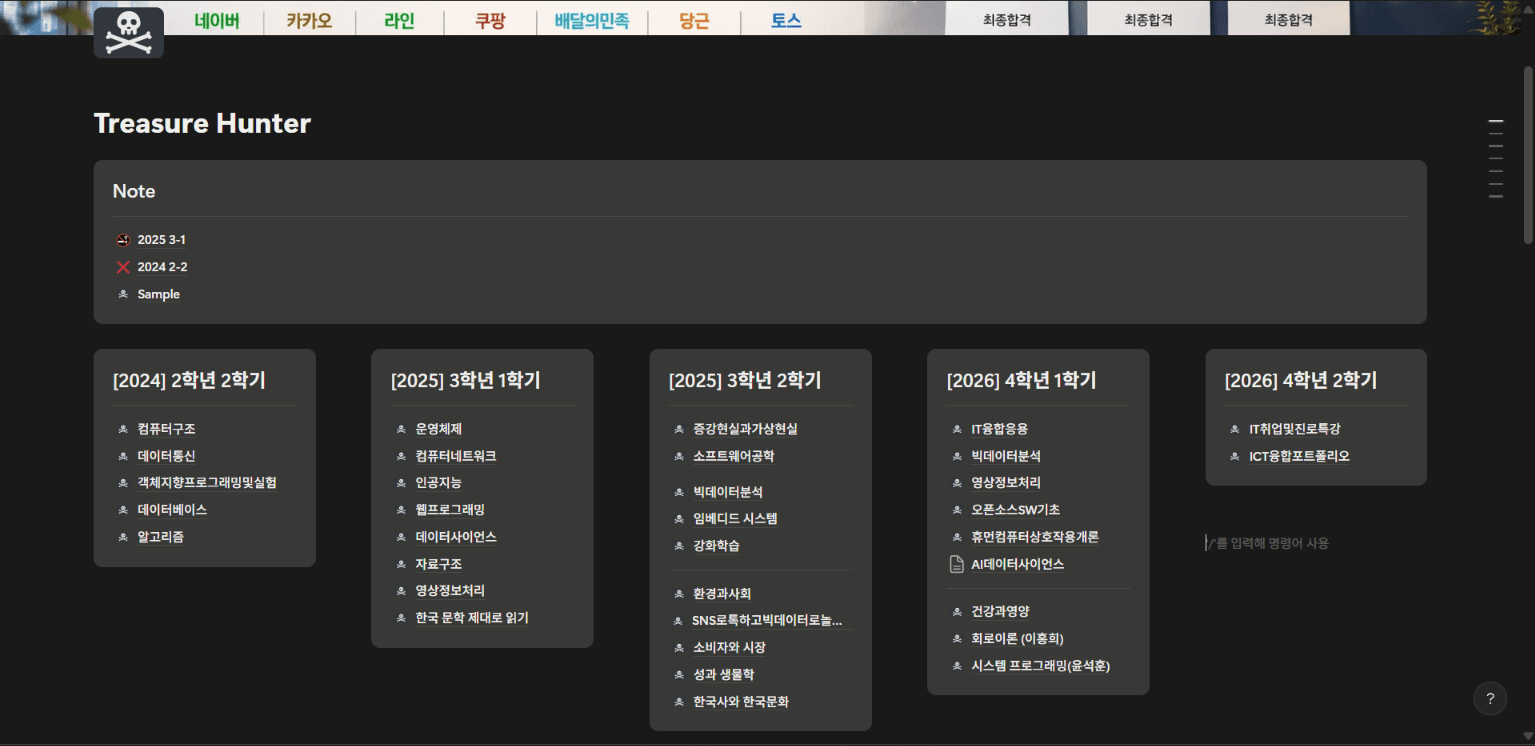The width and height of the screenshot is (1535, 746).
Task: Click the icon beside 건강과영양
Action: (x=957, y=611)
